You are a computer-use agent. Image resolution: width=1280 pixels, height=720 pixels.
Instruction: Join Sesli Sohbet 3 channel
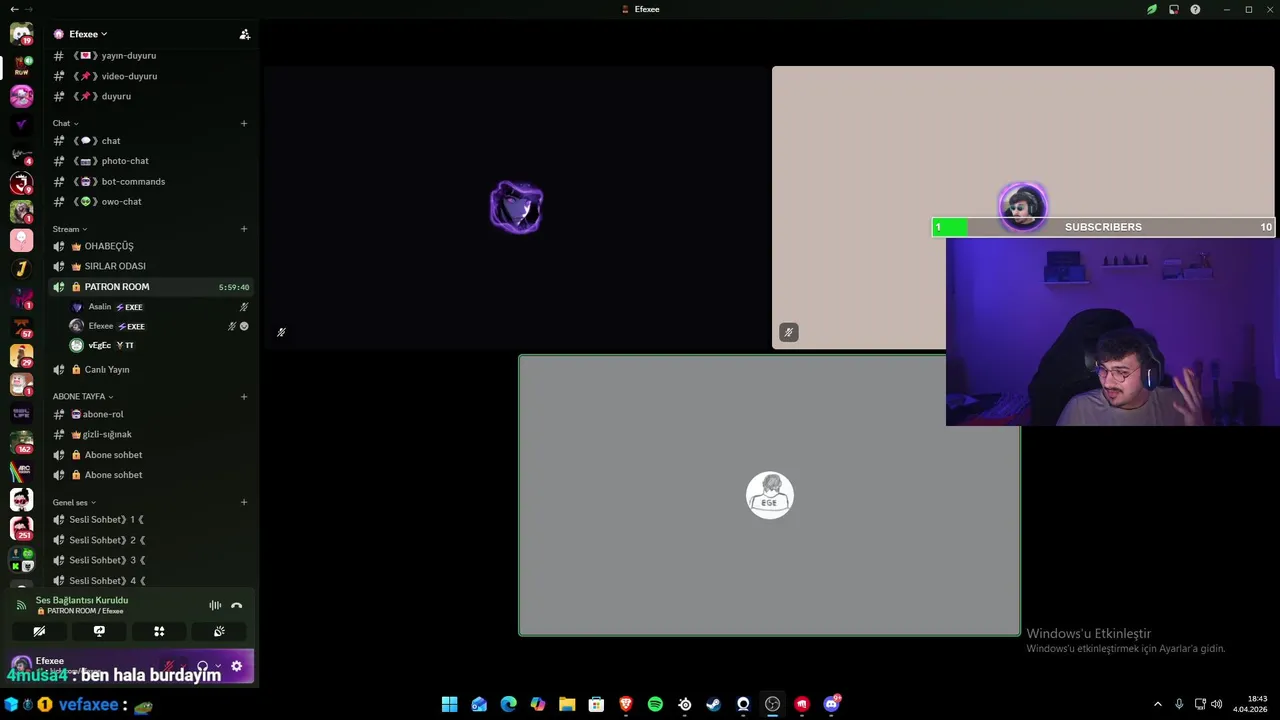point(150,560)
